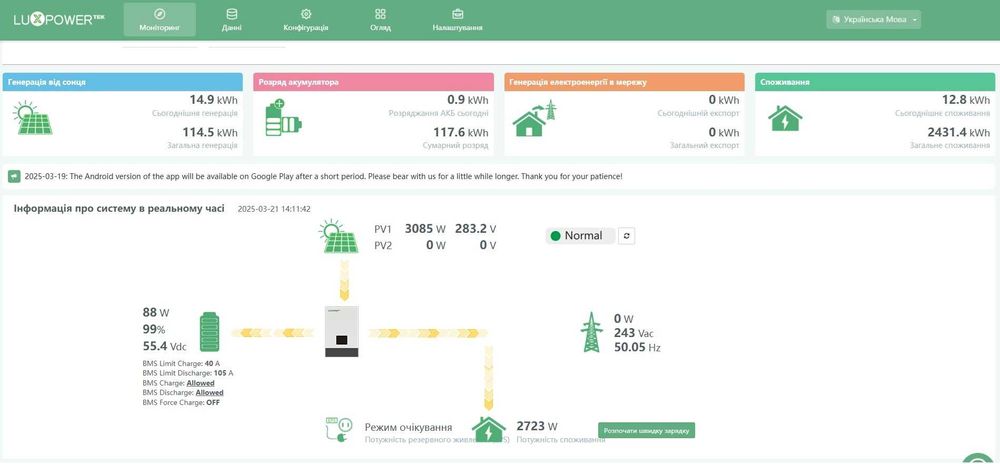Click the Android app announcement text

click(x=323, y=177)
